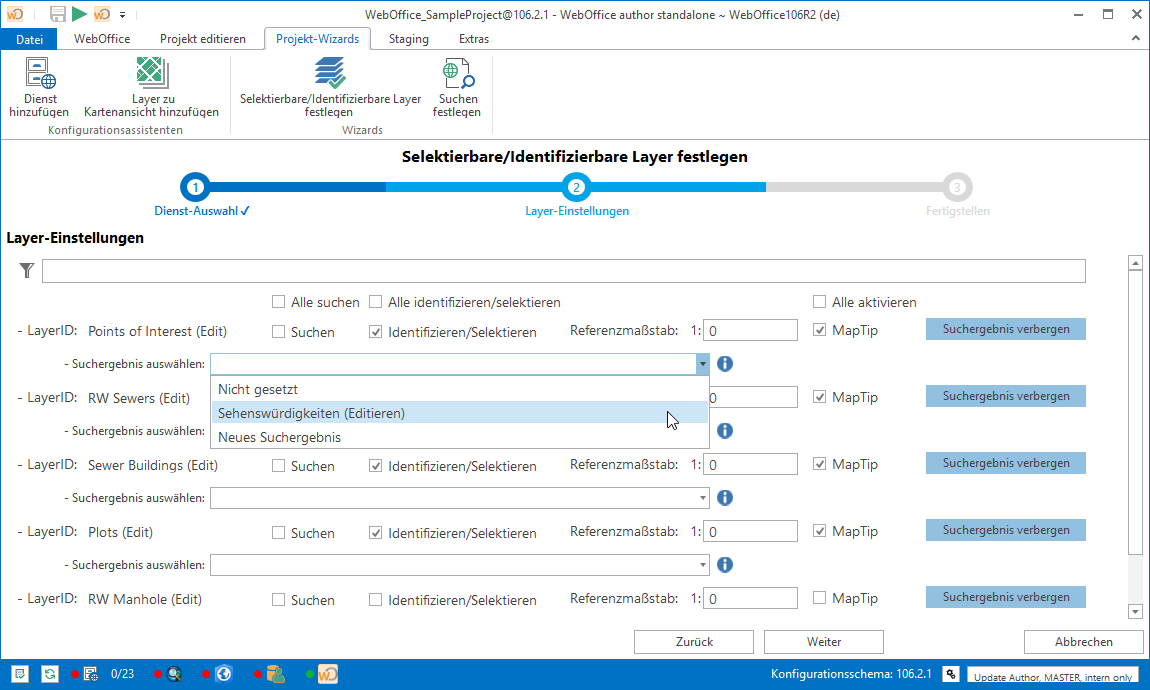Click info icon beside Points of Interest dropdown
This screenshot has width=1150, height=690.
pos(725,364)
